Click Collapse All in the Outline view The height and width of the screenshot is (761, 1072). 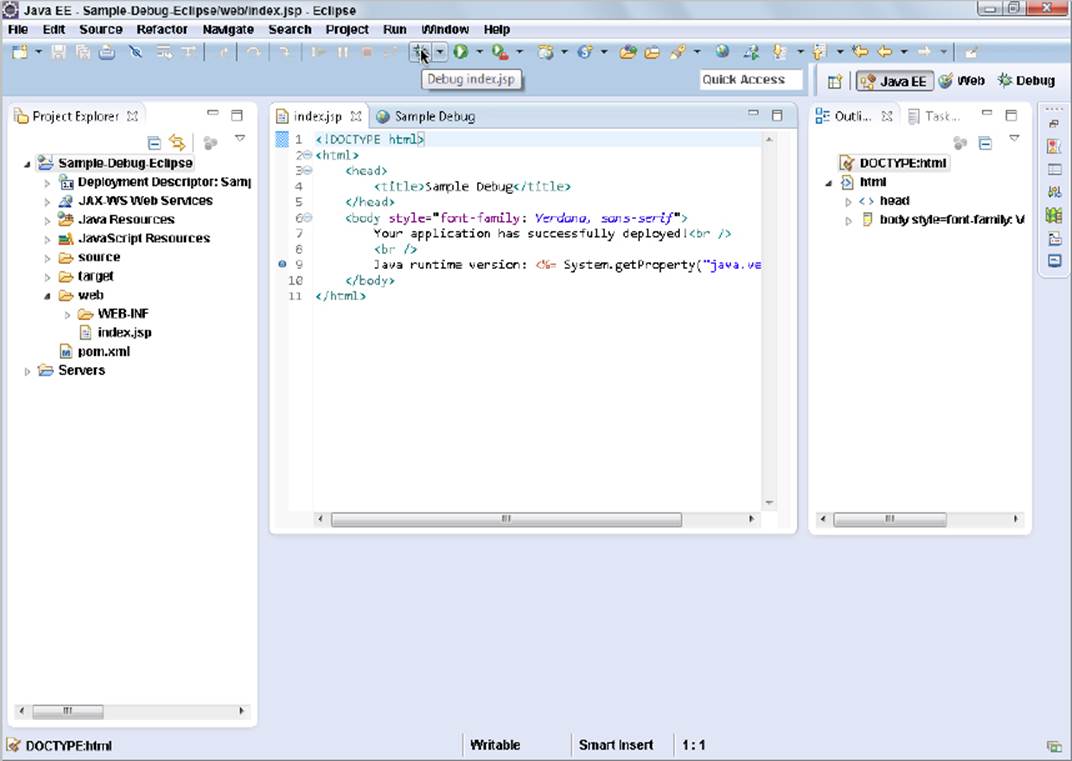click(985, 143)
